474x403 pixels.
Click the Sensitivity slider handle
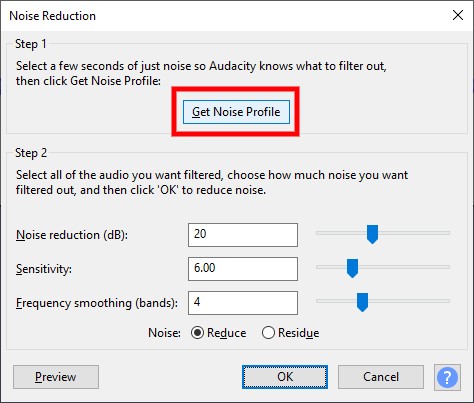pos(352,268)
